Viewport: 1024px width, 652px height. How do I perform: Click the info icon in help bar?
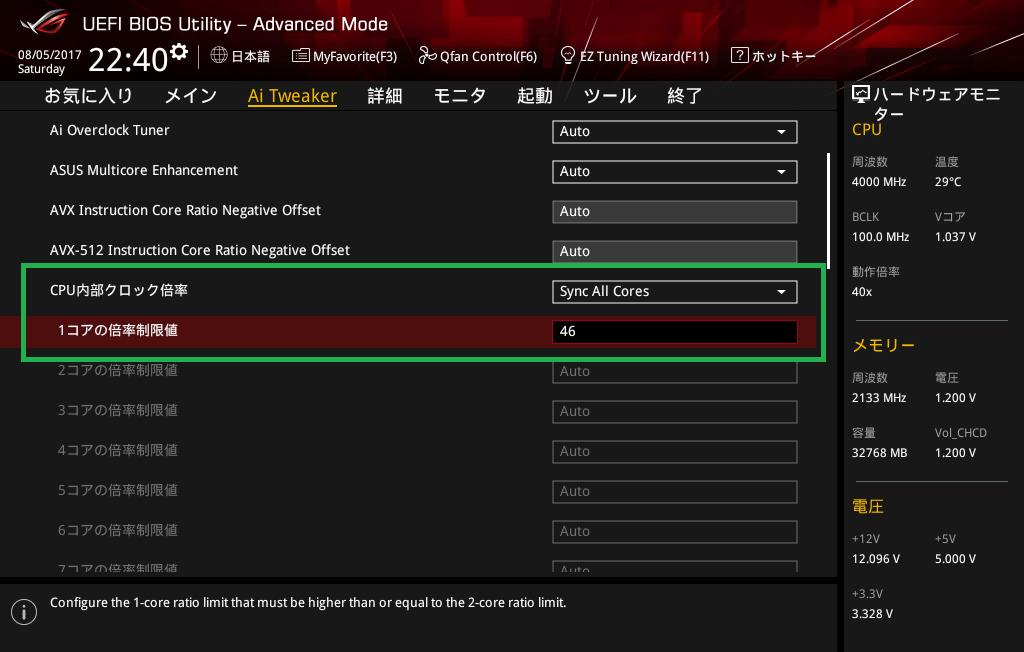click(x=23, y=612)
